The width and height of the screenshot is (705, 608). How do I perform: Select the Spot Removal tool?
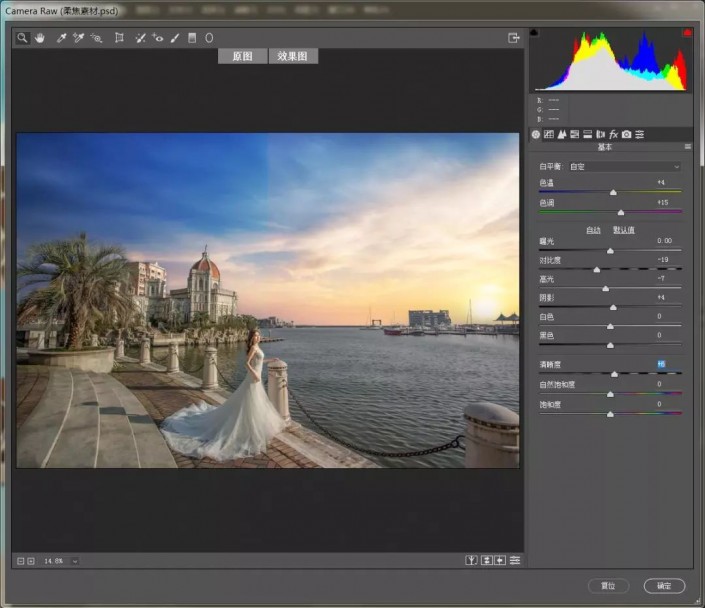click(140, 38)
